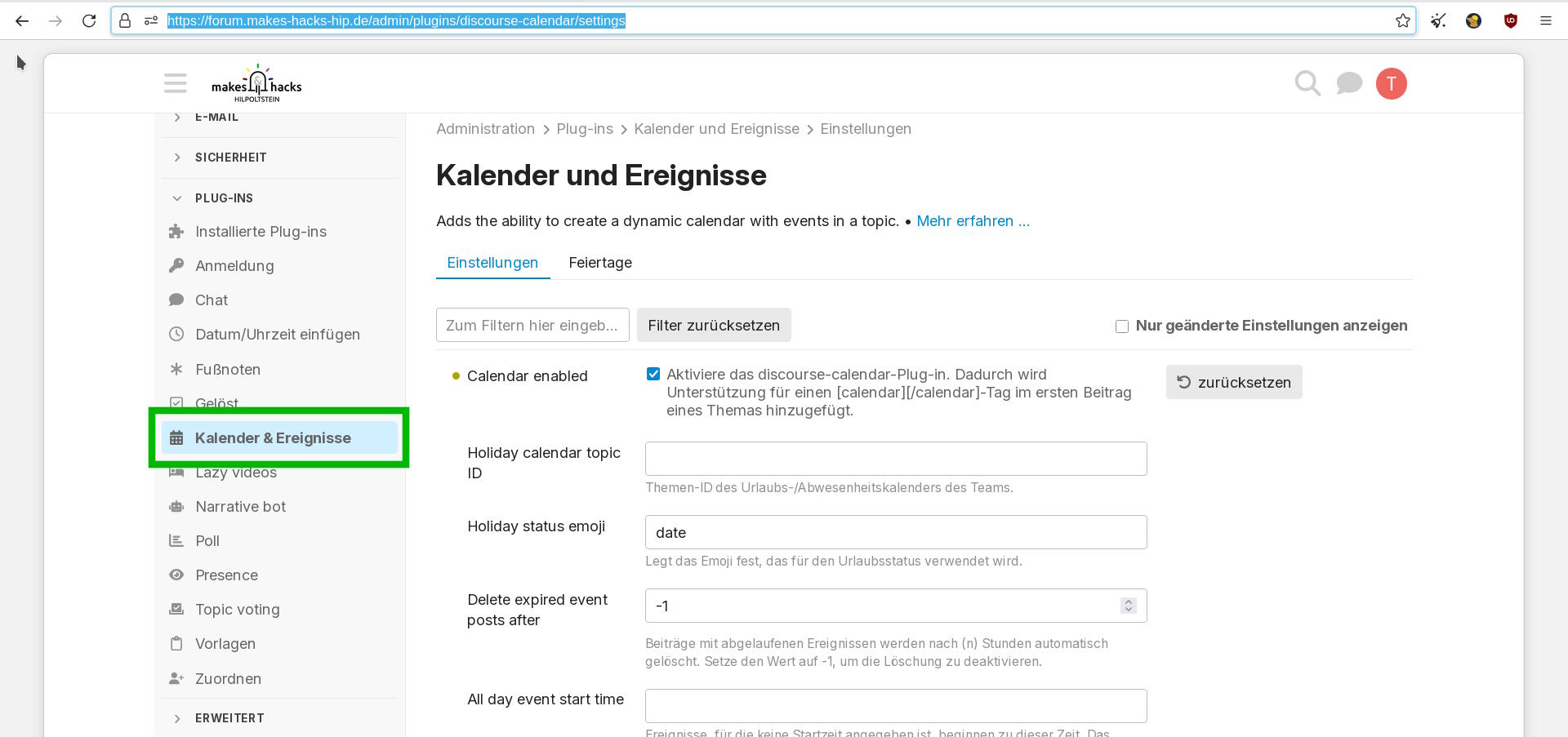Select the Einstellungen tab

(492, 263)
